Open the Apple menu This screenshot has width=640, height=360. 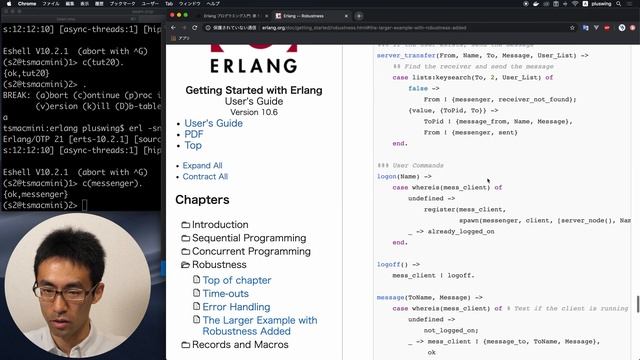click(x=9, y=4)
